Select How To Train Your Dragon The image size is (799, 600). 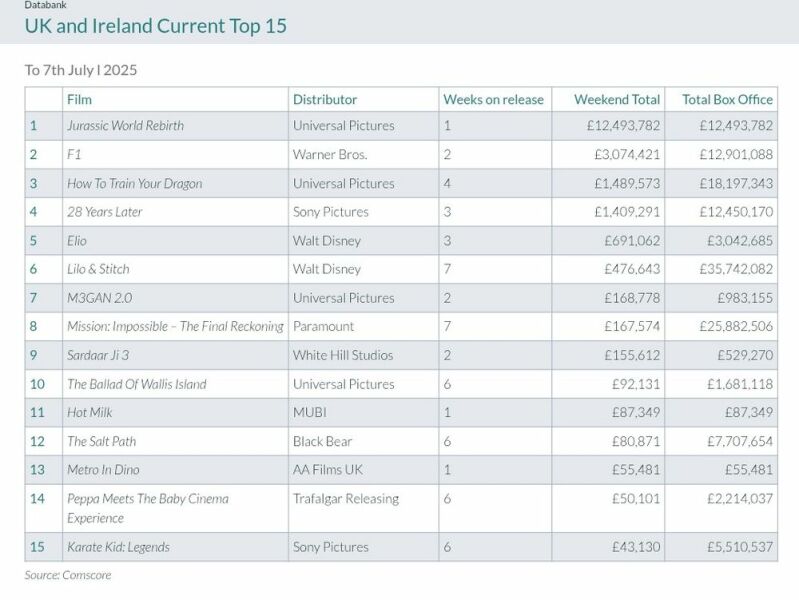coord(134,184)
